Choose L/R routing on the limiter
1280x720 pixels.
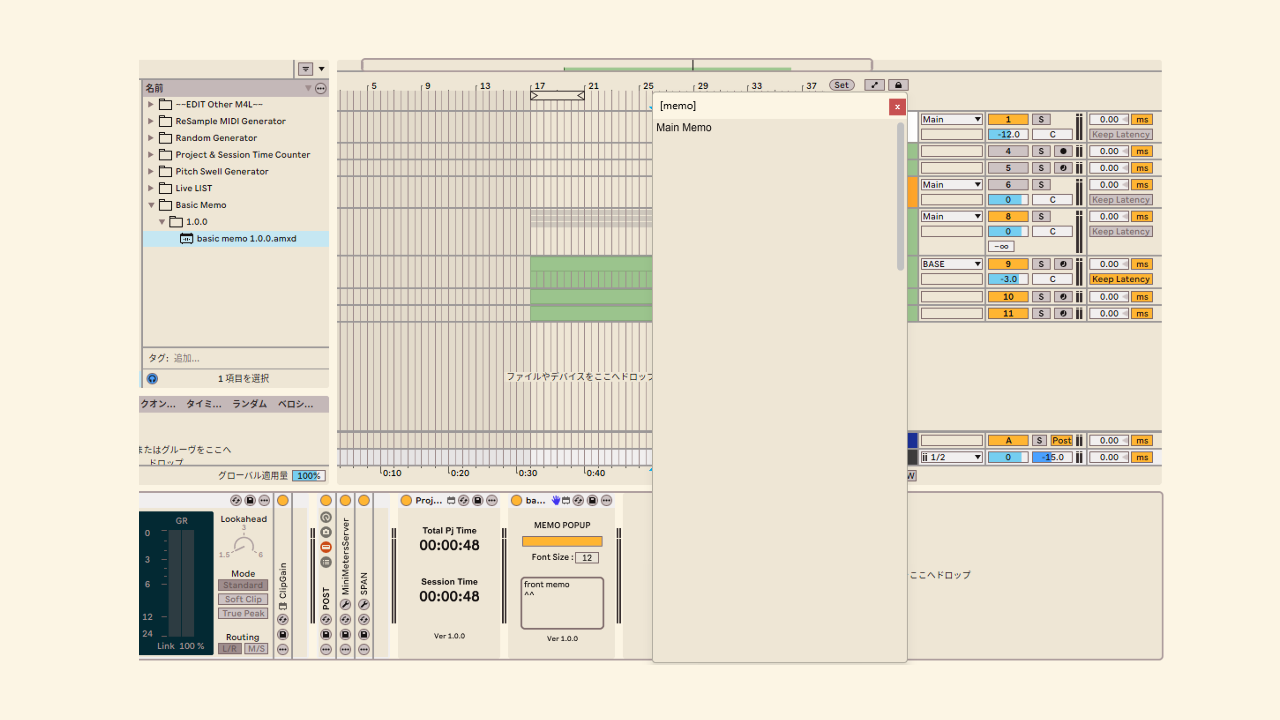[230, 648]
